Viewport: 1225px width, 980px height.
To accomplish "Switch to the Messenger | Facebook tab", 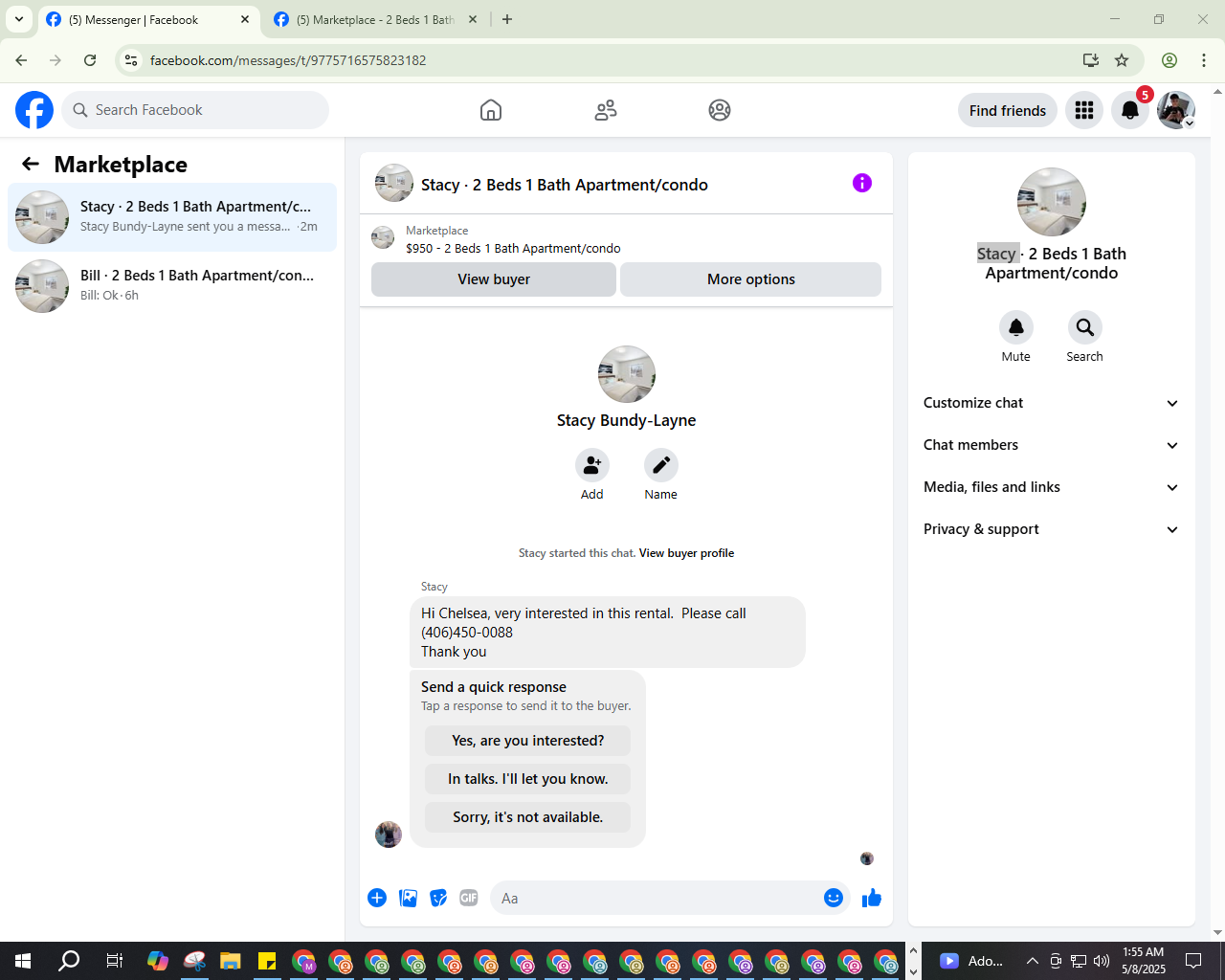I will (x=147, y=19).
